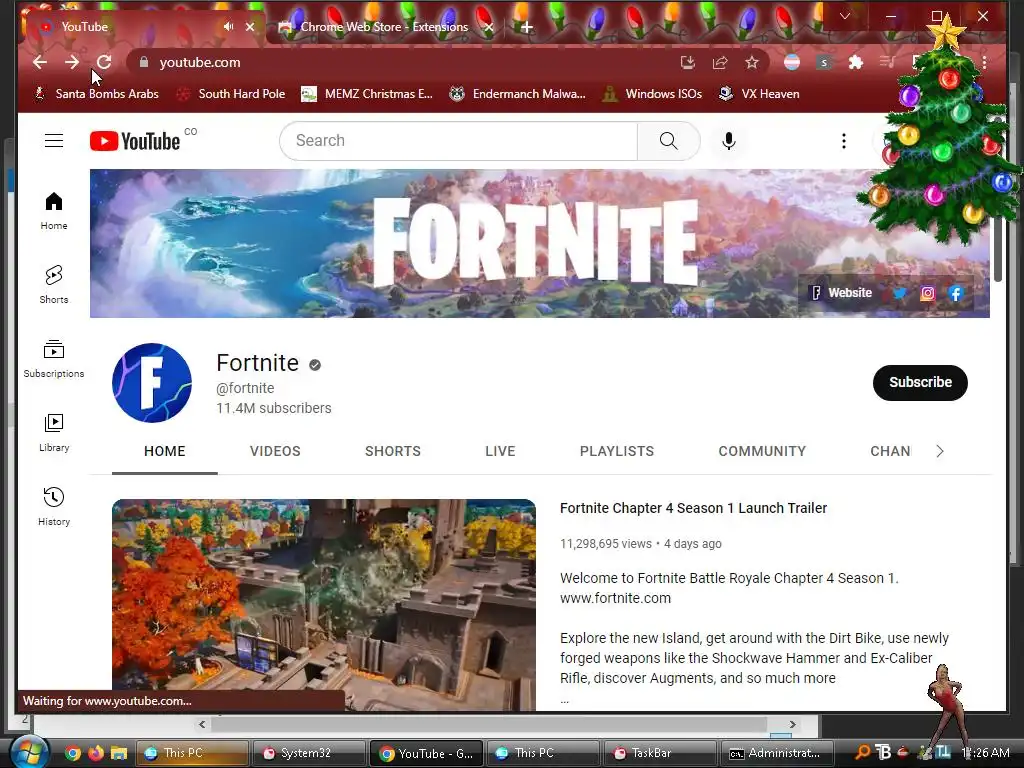Viewport: 1024px width, 768px height.
Task: Reload the YouTube page
Action: [x=104, y=62]
